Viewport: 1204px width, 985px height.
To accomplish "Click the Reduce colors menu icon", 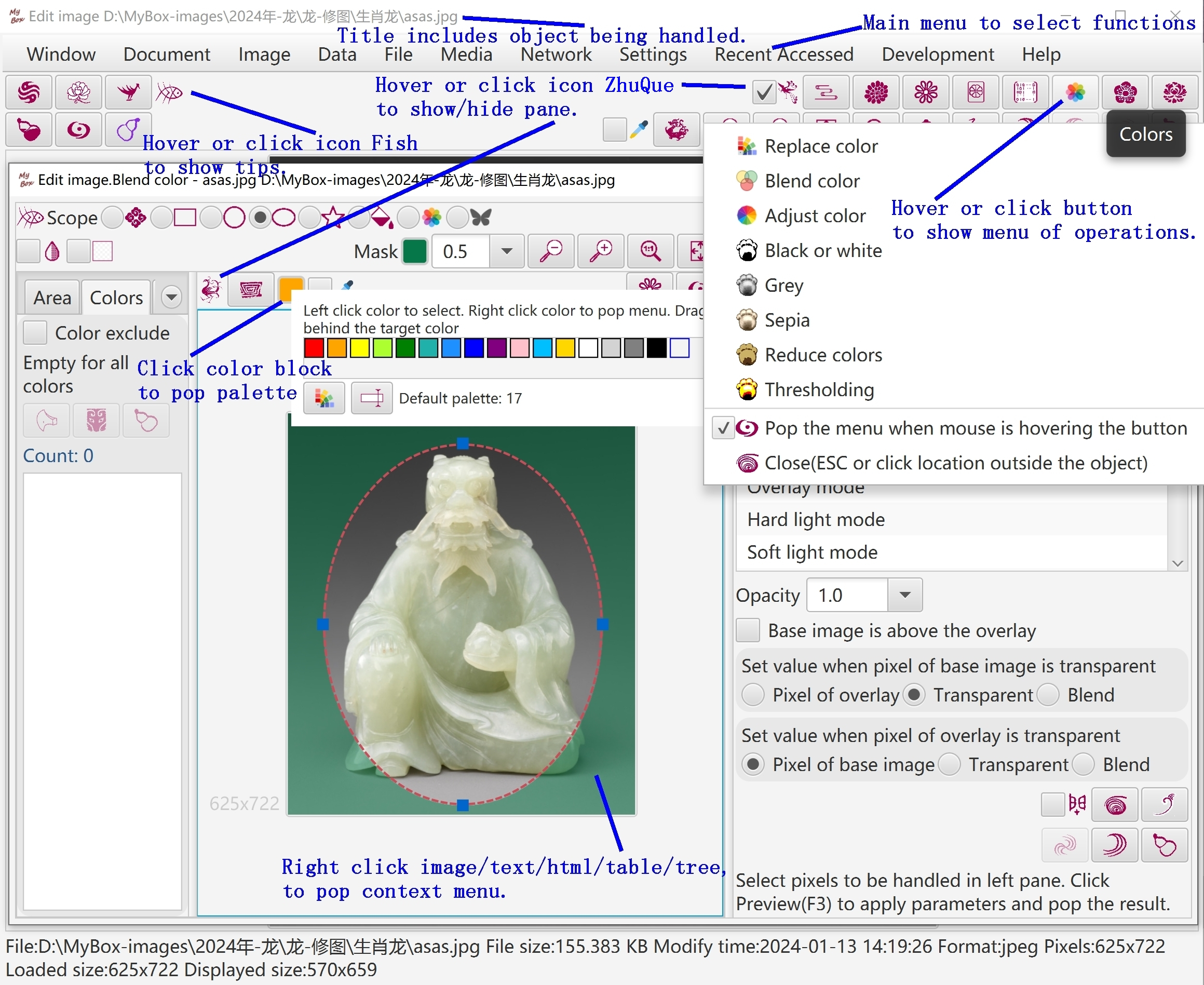I will click(747, 355).
